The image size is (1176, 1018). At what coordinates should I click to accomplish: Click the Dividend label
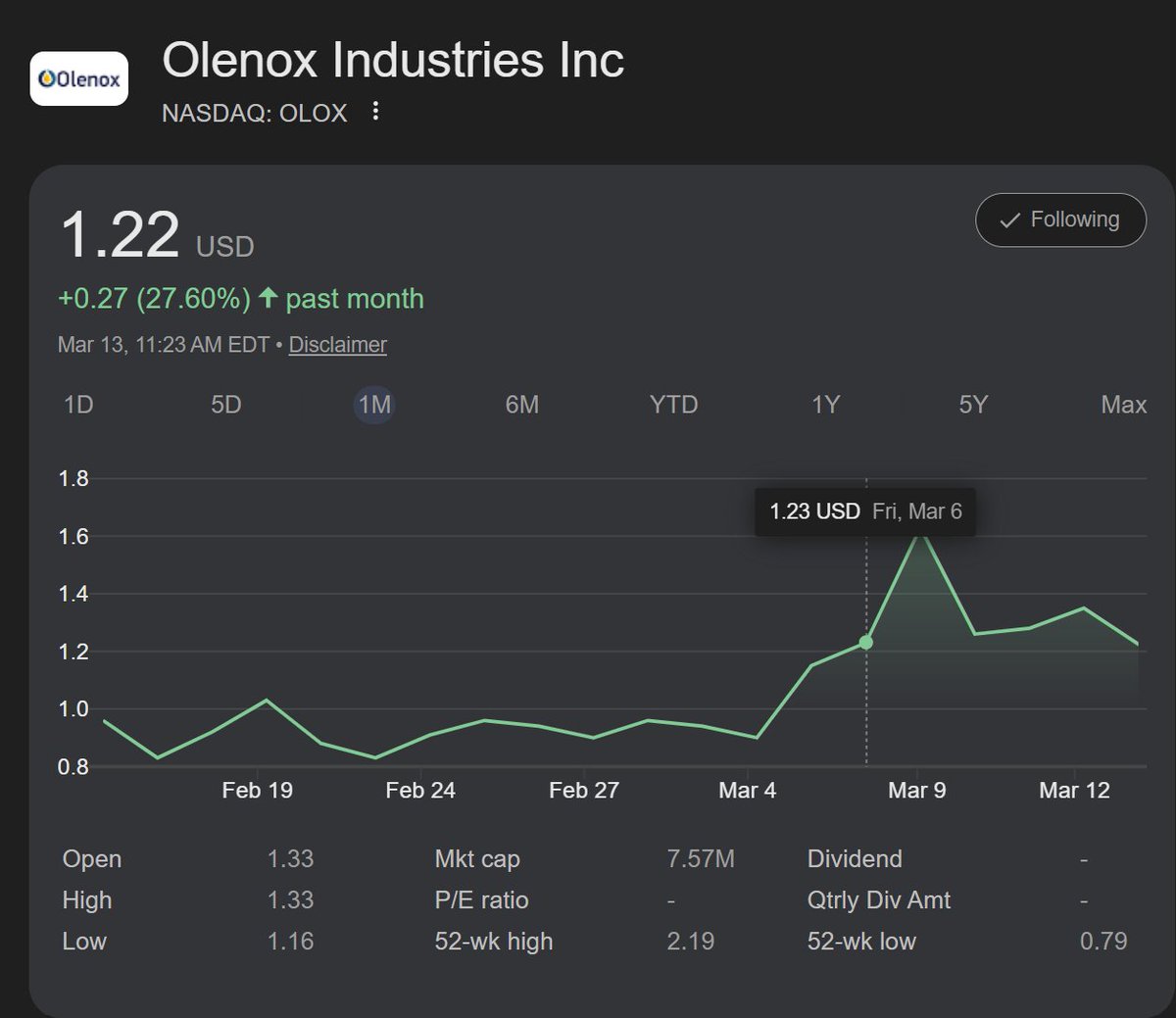[855, 859]
